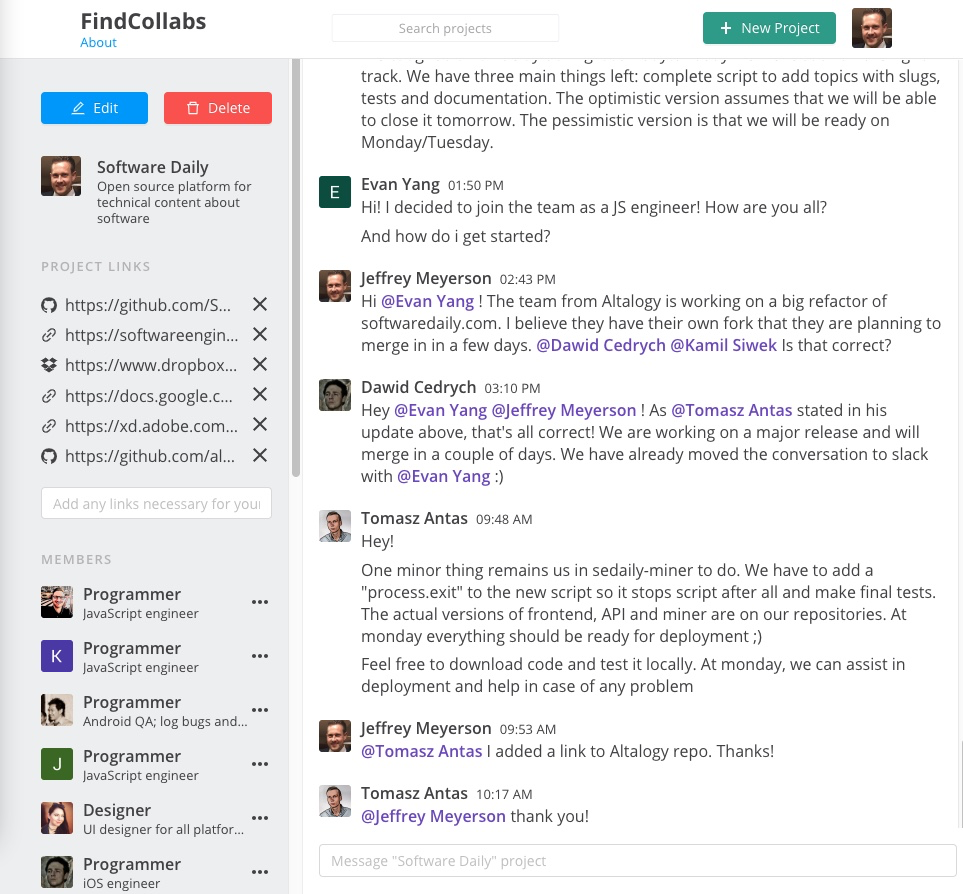Expand options for the Android QA programmer
This screenshot has width=963, height=894.
[260, 710]
